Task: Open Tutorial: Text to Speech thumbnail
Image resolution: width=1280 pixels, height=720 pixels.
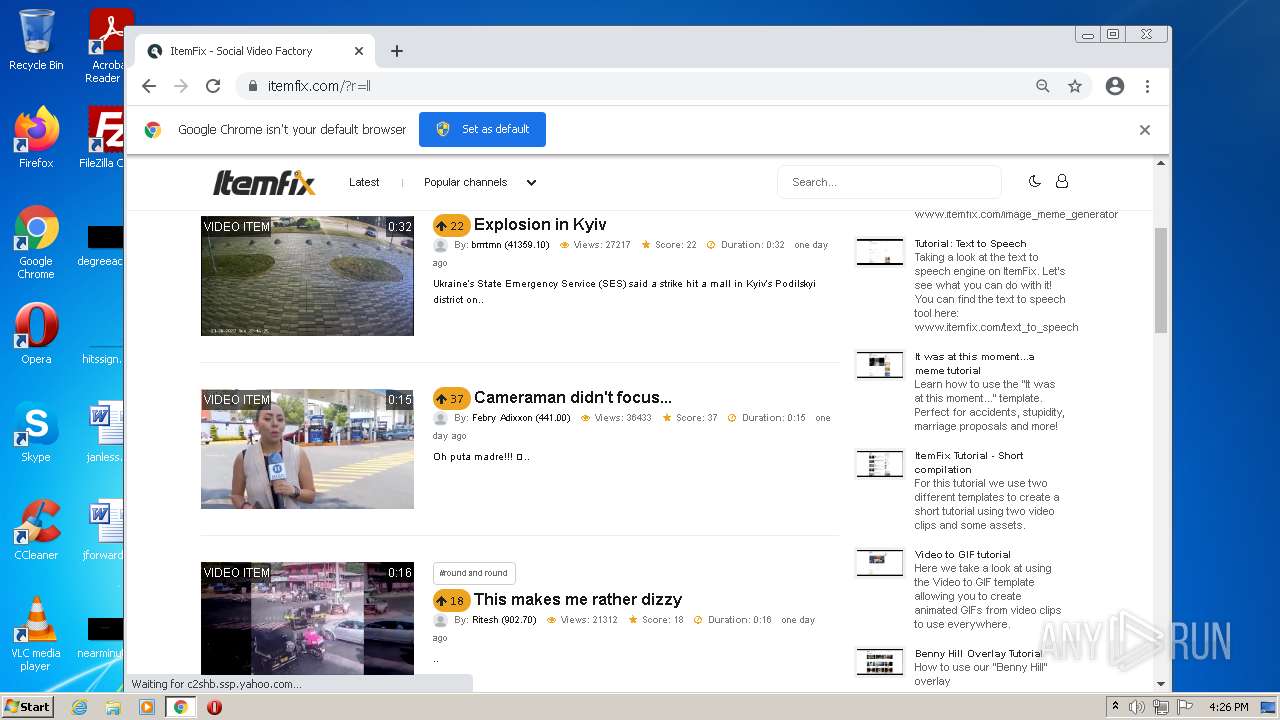Action: [x=880, y=252]
